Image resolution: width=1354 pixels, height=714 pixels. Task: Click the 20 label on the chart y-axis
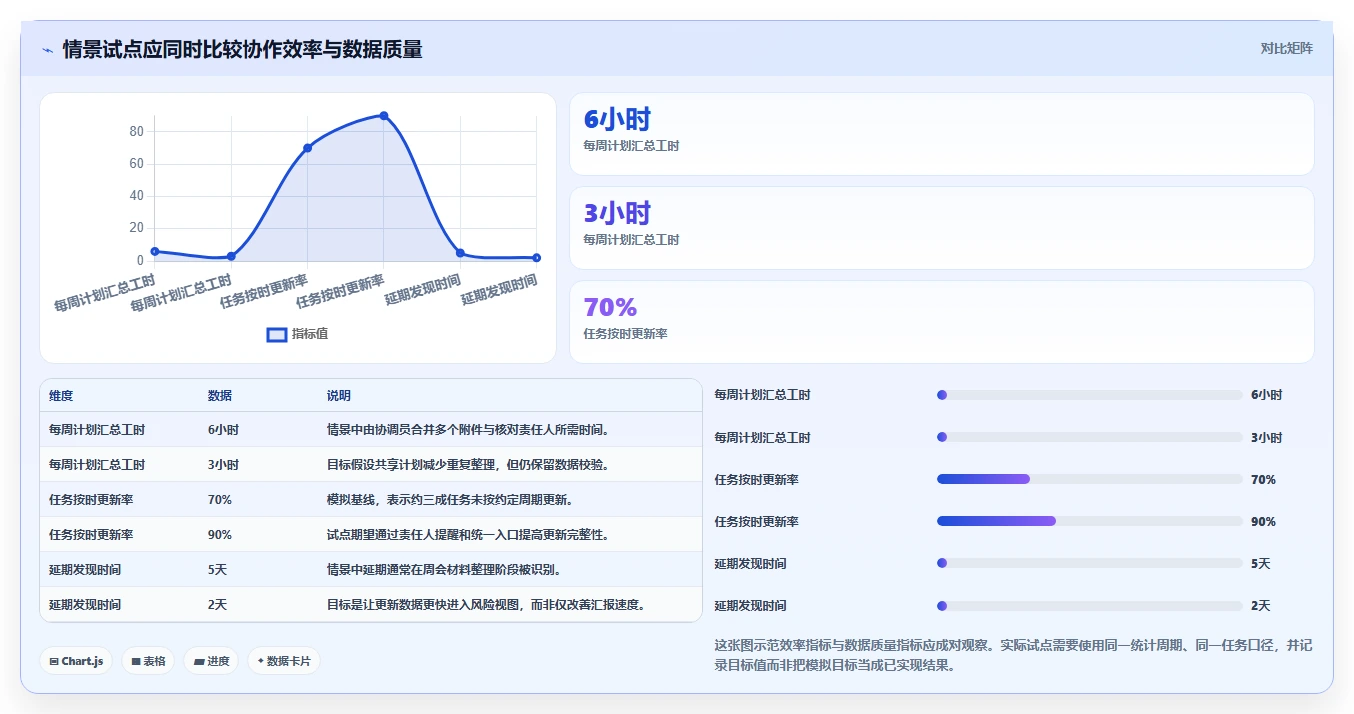[137, 228]
